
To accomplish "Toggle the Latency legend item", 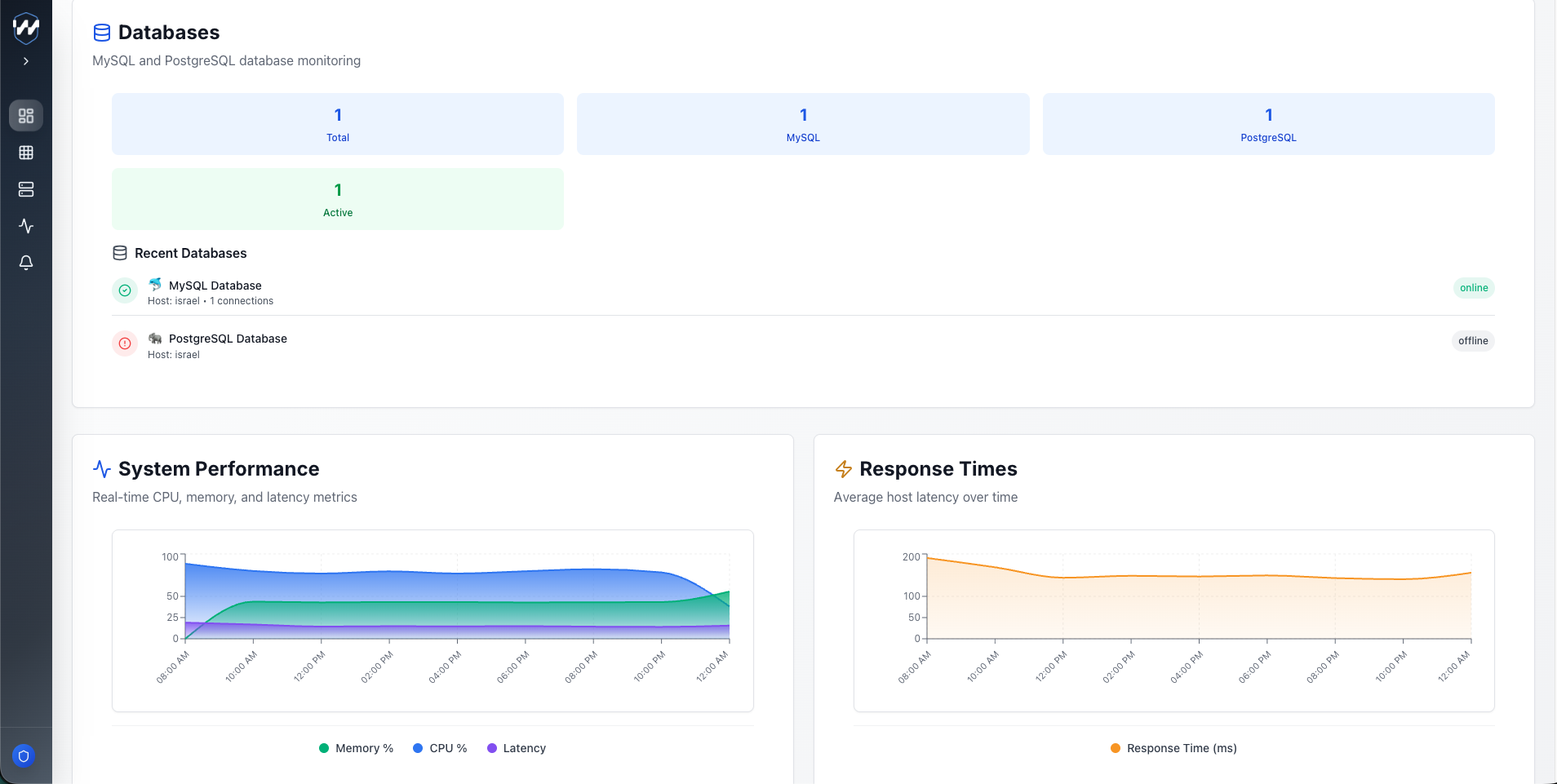I will (x=517, y=748).
